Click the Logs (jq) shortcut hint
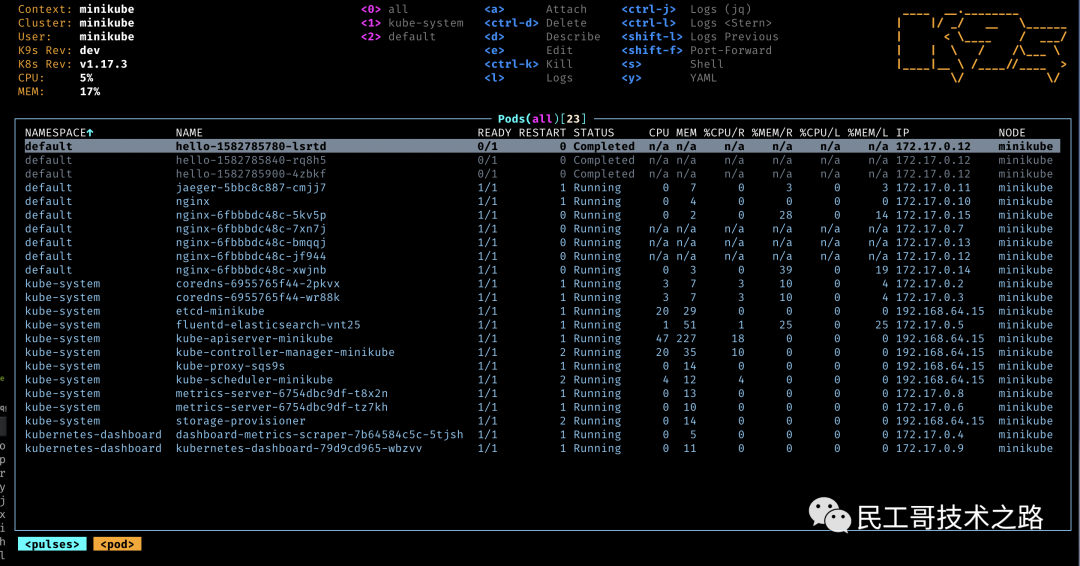This screenshot has width=1080, height=566. (686, 9)
